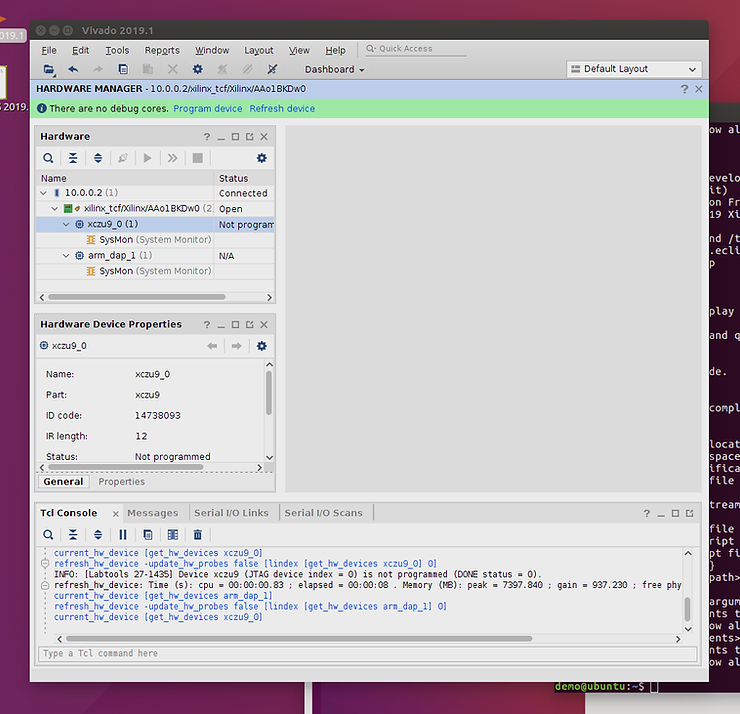
Task: Click Tcl Console horizontal scrollbar
Action: tap(299, 638)
